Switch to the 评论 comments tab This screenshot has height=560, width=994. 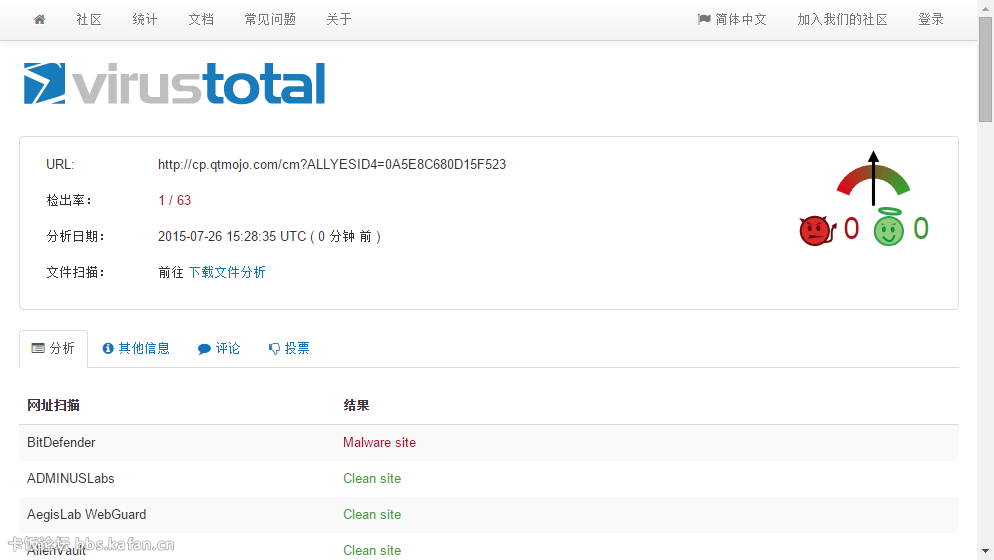tap(219, 349)
